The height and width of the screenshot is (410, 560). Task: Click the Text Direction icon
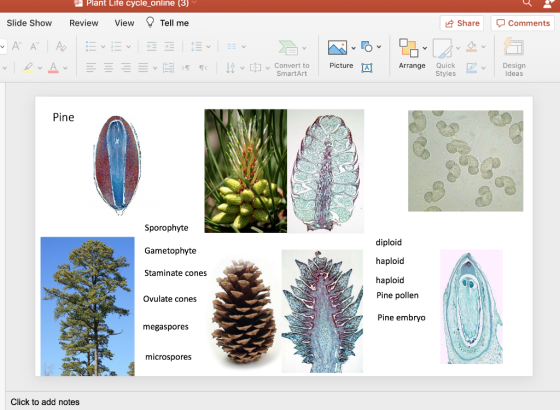click(x=231, y=68)
